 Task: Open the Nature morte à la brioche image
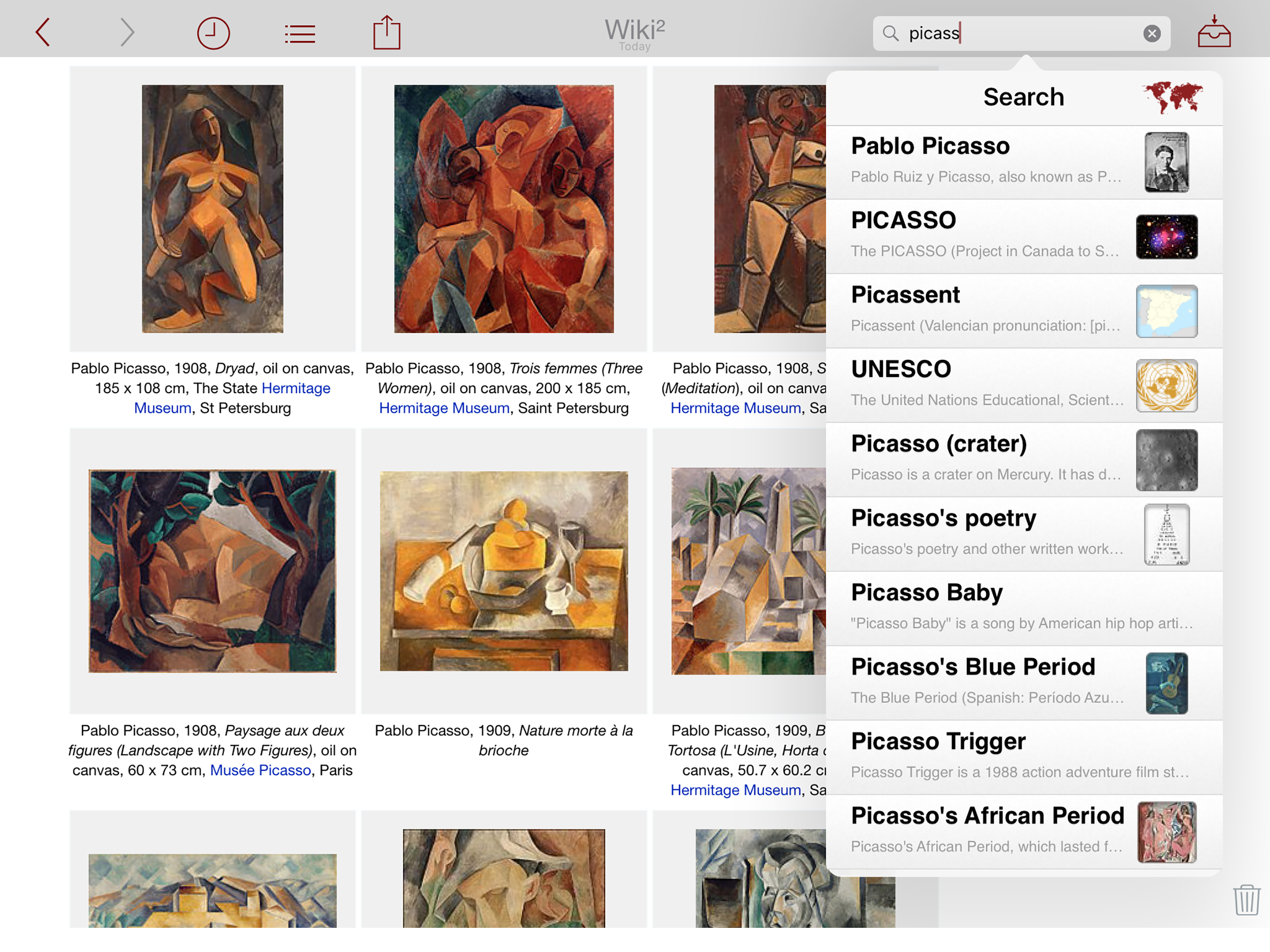pyautogui.click(x=503, y=571)
